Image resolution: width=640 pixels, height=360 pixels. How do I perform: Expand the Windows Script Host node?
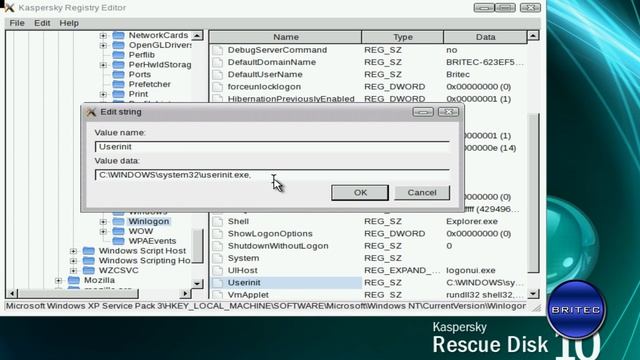point(73,251)
